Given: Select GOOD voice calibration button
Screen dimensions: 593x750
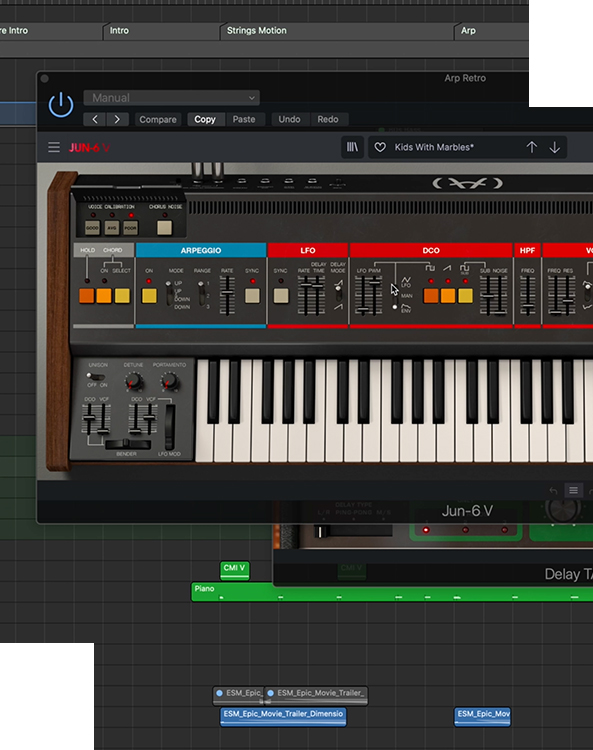Looking at the screenshot, I should click(x=92, y=228).
